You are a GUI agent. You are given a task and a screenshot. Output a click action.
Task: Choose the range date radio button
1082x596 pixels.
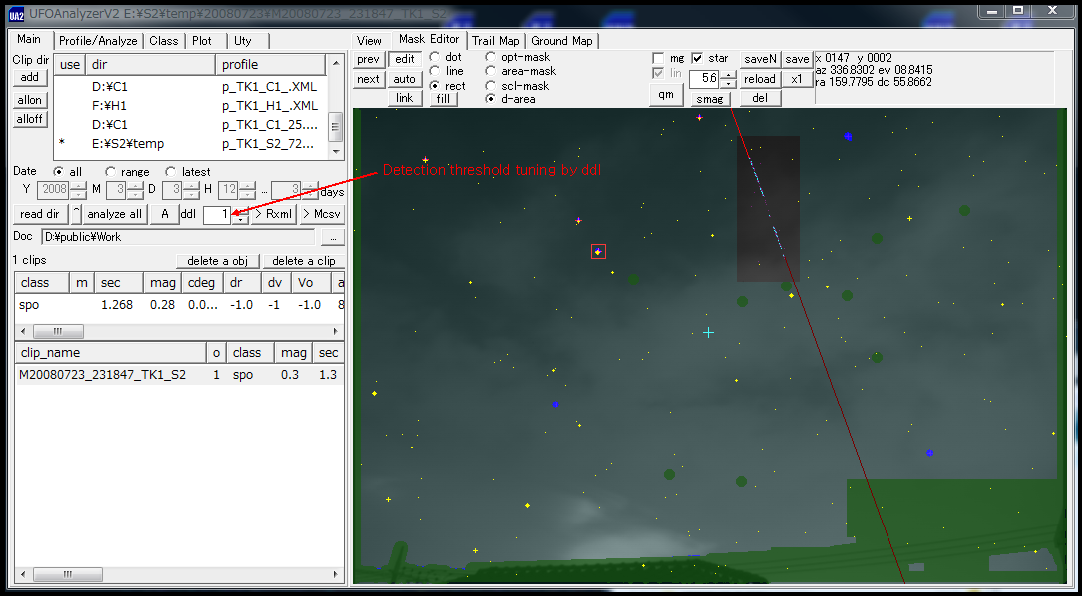point(110,172)
